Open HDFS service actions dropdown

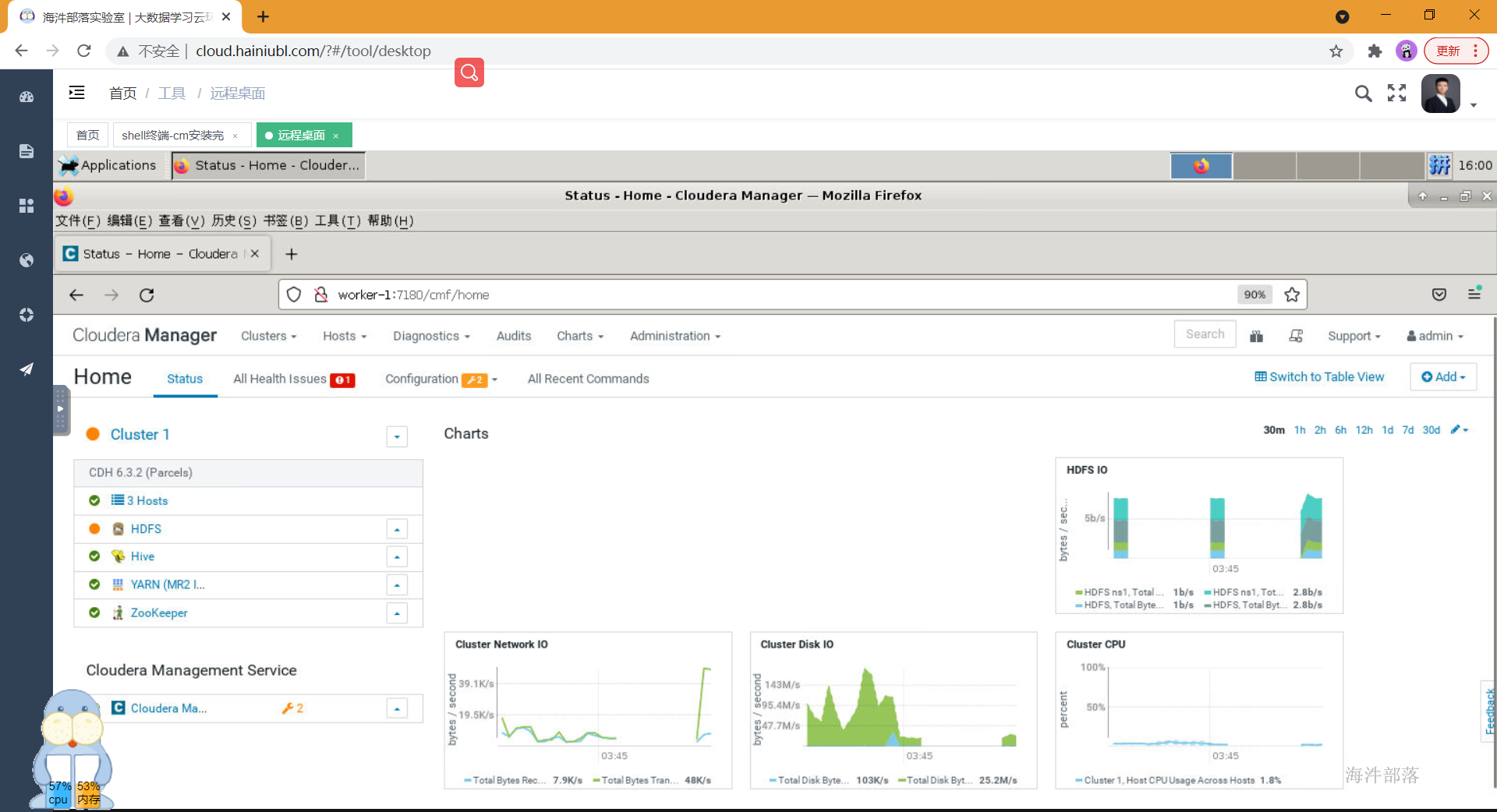[397, 529]
